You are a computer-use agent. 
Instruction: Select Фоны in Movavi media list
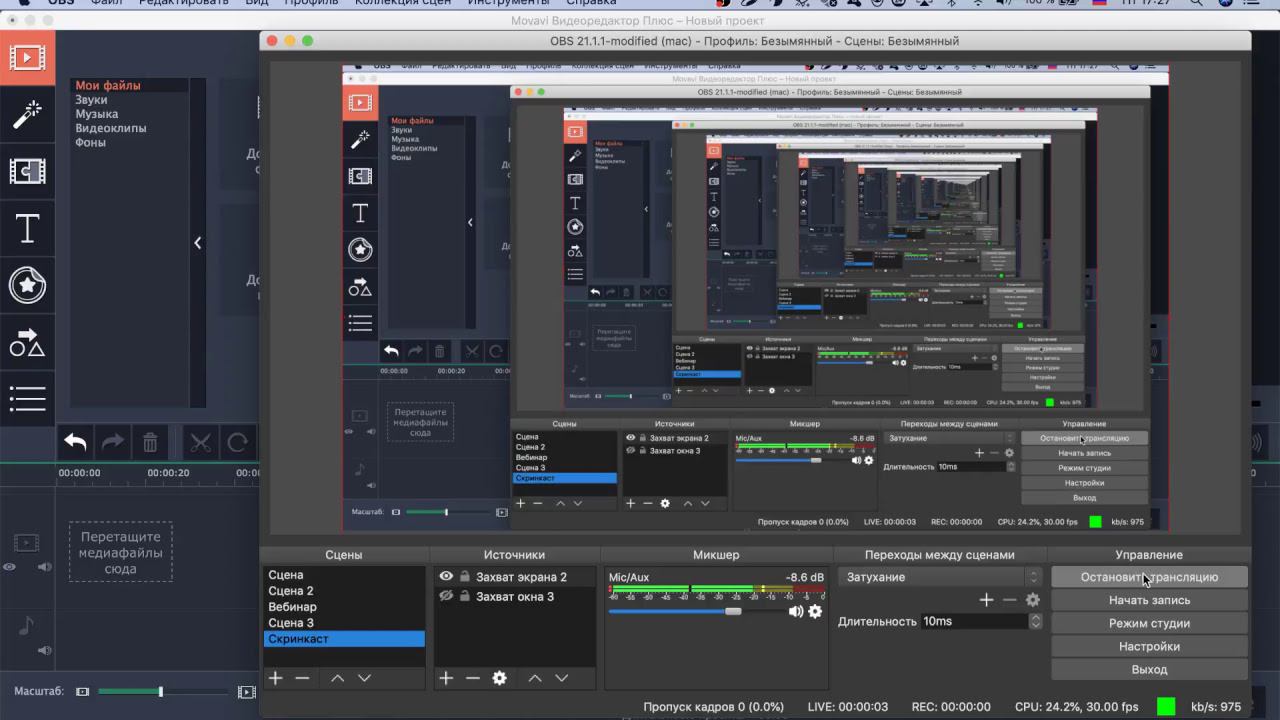pos(90,142)
